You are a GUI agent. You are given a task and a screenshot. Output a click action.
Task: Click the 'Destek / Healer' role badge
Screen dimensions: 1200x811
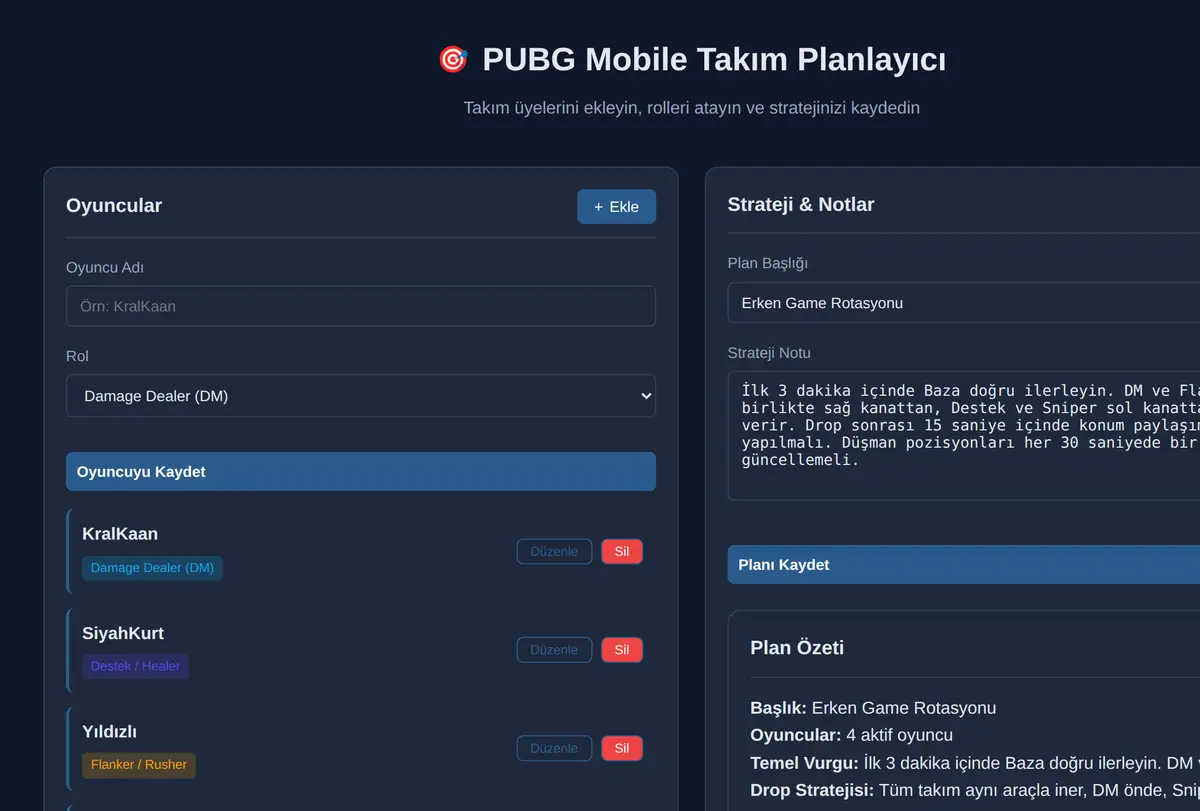[135, 666]
